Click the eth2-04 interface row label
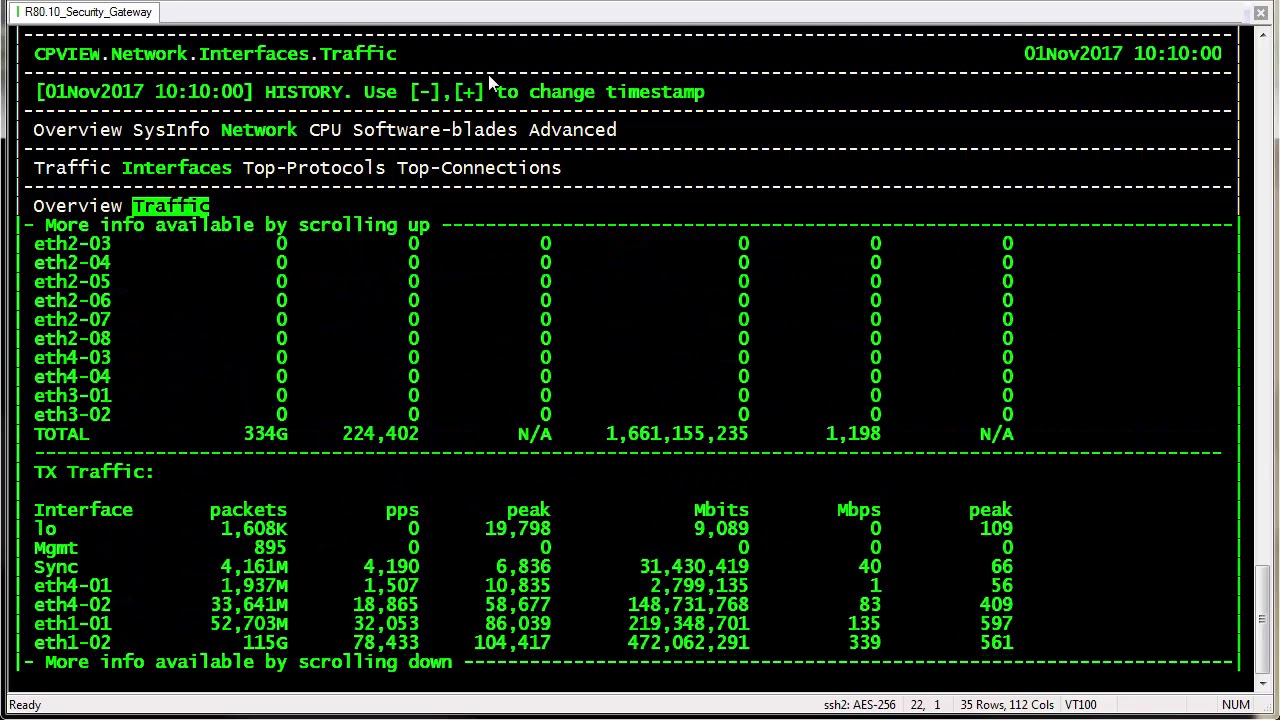 (x=72, y=263)
